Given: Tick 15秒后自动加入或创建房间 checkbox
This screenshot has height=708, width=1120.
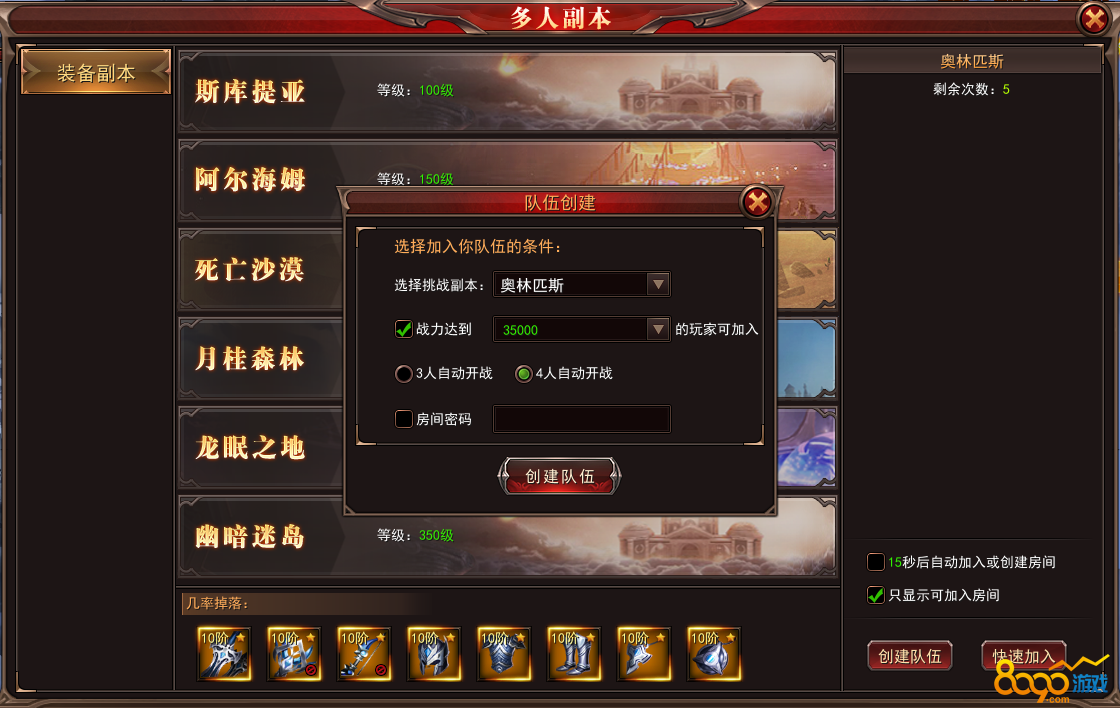Looking at the screenshot, I should (876, 562).
